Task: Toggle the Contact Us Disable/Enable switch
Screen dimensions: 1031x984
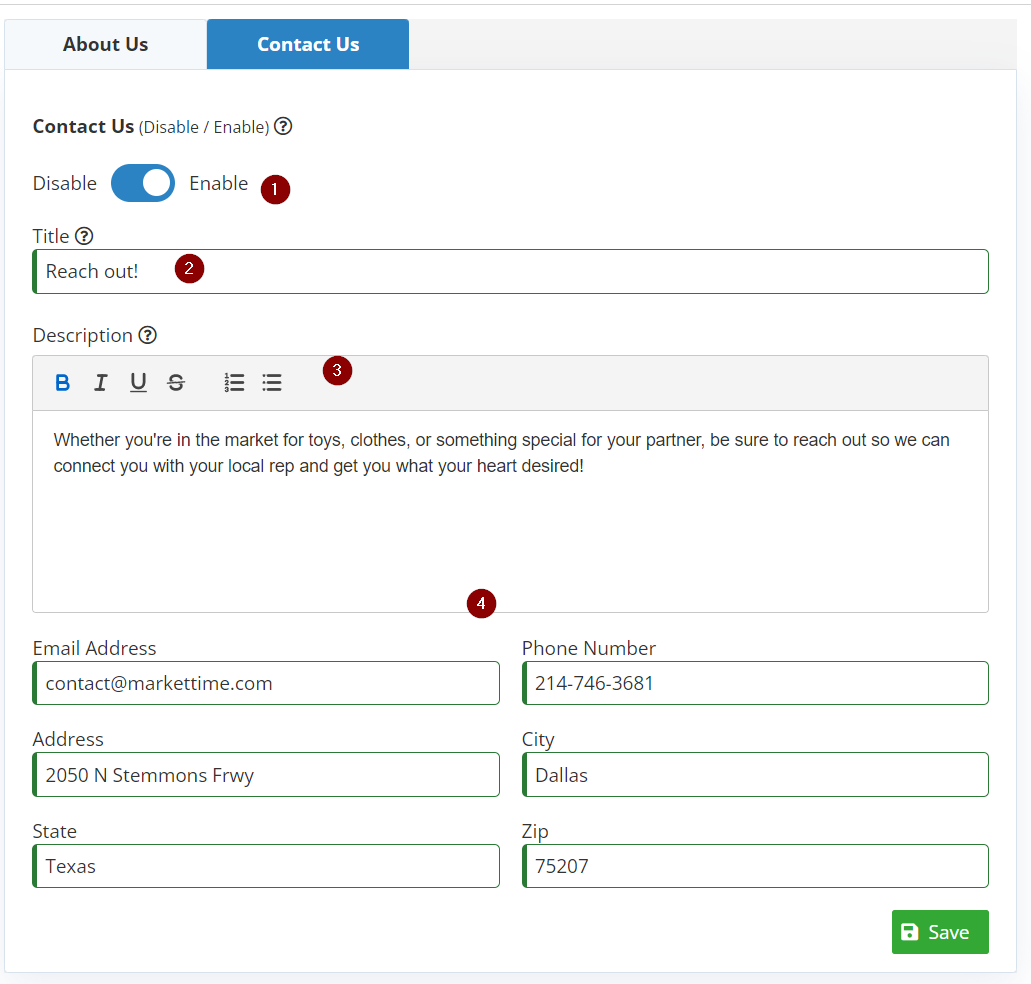Action: point(143,183)
